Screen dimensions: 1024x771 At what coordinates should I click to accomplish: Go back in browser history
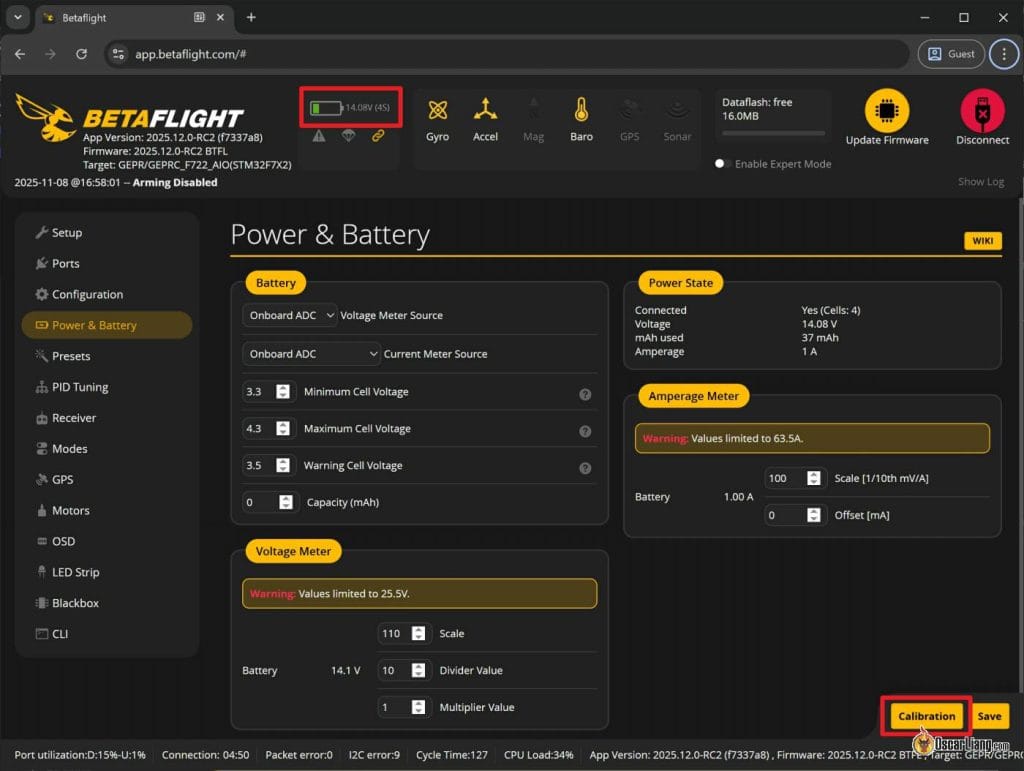pos(20,54)
